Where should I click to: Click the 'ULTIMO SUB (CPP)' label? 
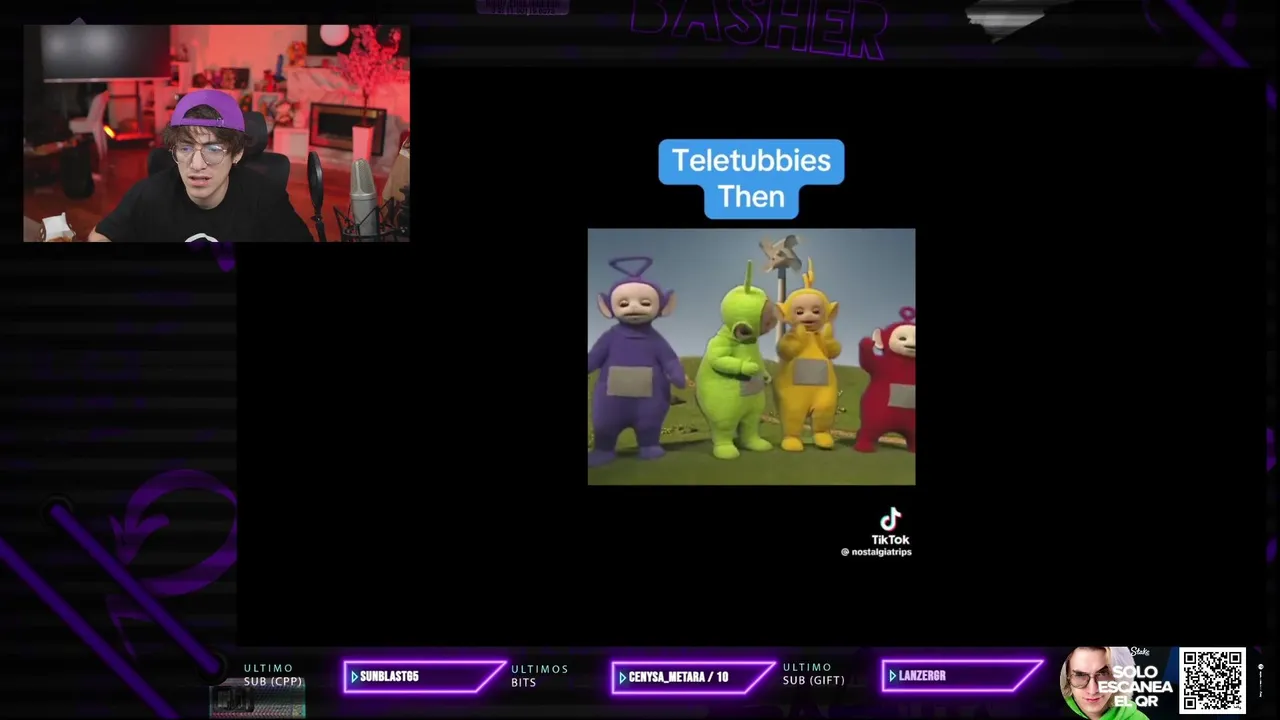272,675
